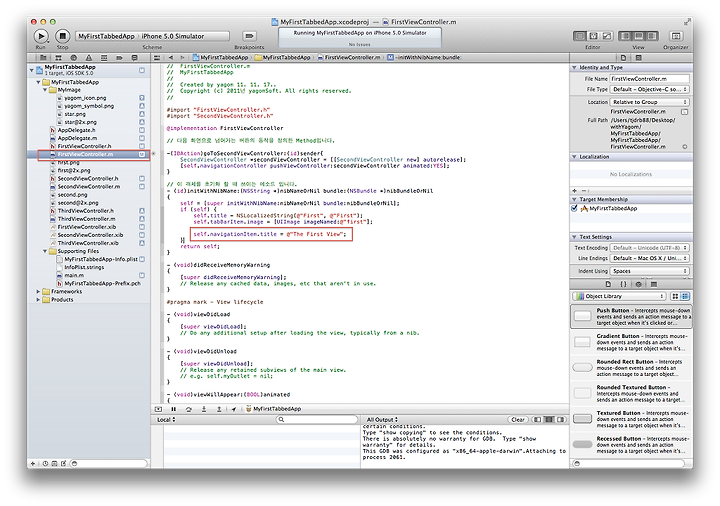Open the Location Relative to Group dropdown
The image size is (720, 506).
click(x=649, y=102)
